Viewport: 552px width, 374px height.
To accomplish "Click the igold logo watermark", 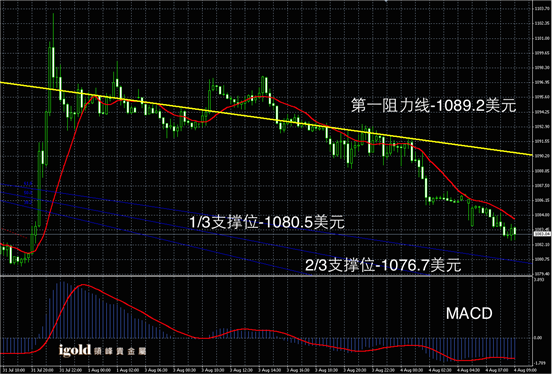I will 102,350.
